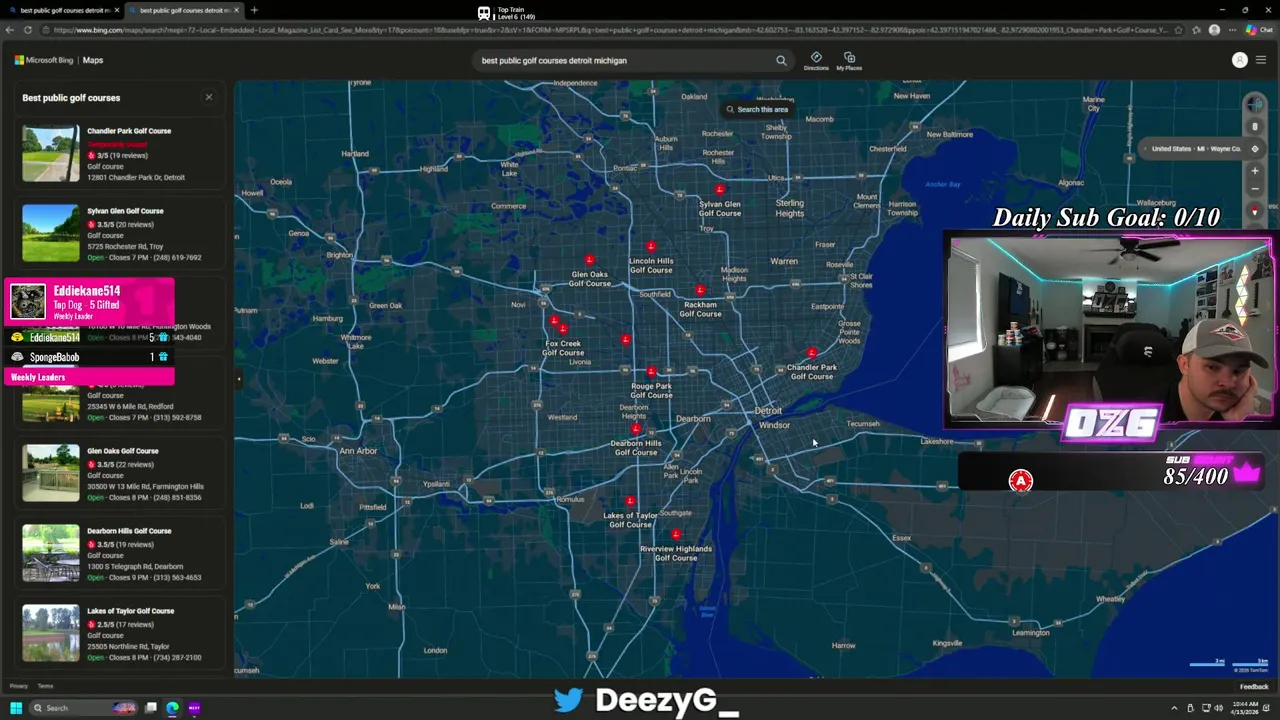Open the Bing Maps hamburger menu
1280x720 pixels.
[x=1261, y=60]
